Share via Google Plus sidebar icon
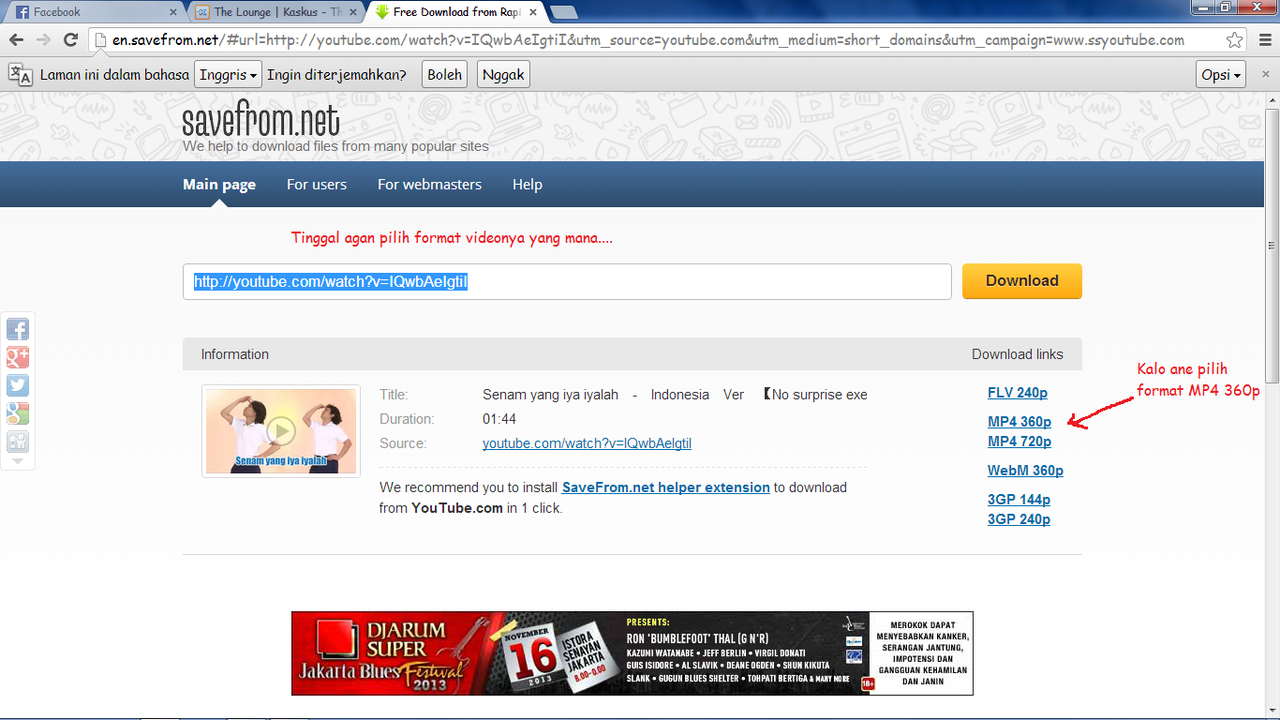 (x=17, y=357)
